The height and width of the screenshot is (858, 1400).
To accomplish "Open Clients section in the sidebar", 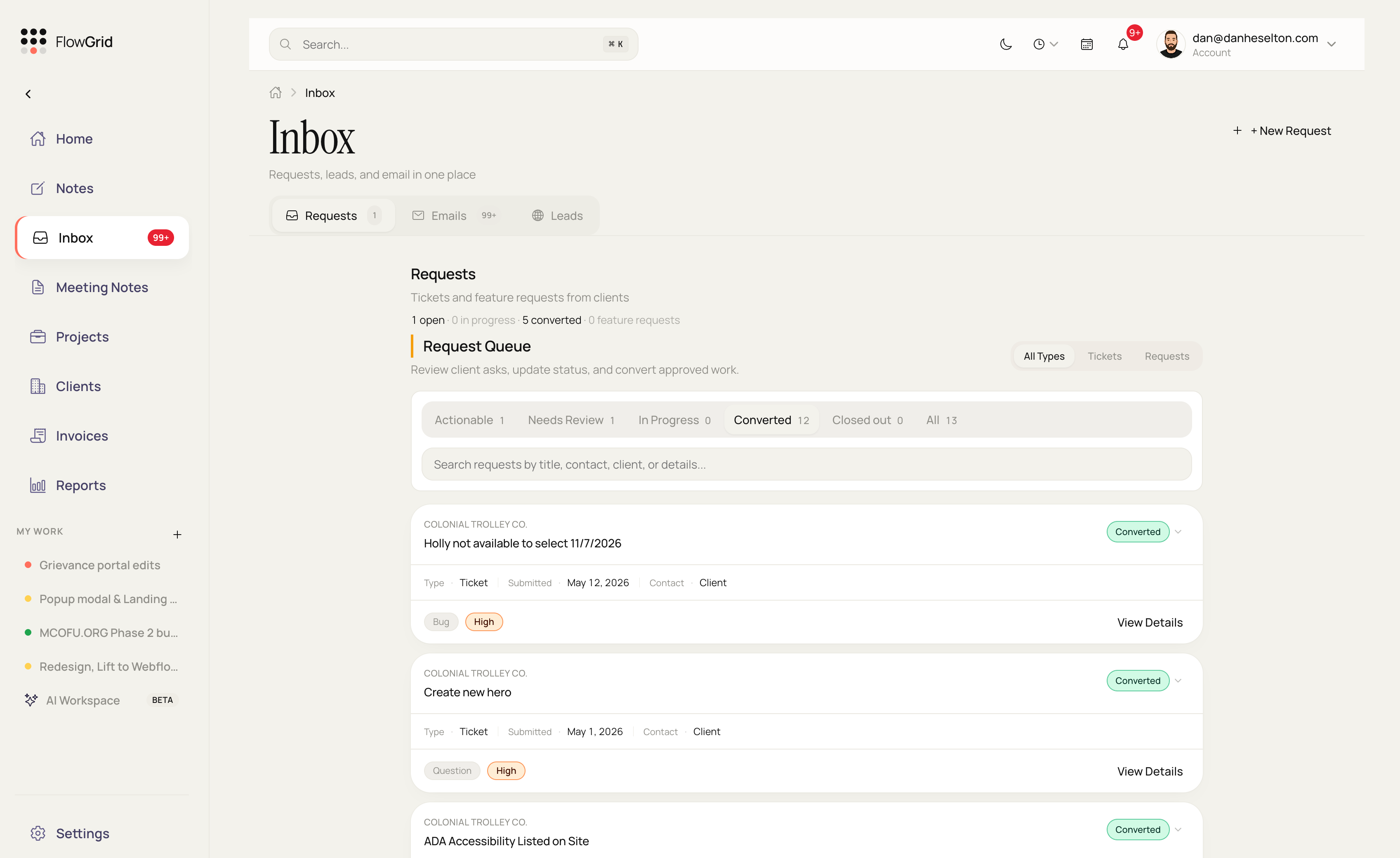I will [x=102, y=387].
